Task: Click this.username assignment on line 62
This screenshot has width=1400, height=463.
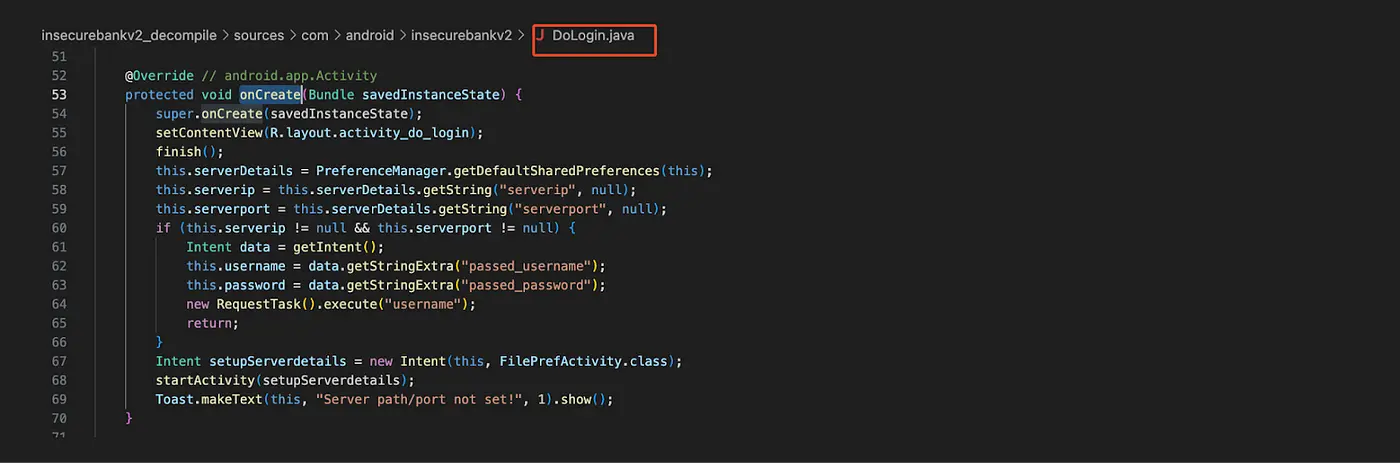Action: (236, 266)
